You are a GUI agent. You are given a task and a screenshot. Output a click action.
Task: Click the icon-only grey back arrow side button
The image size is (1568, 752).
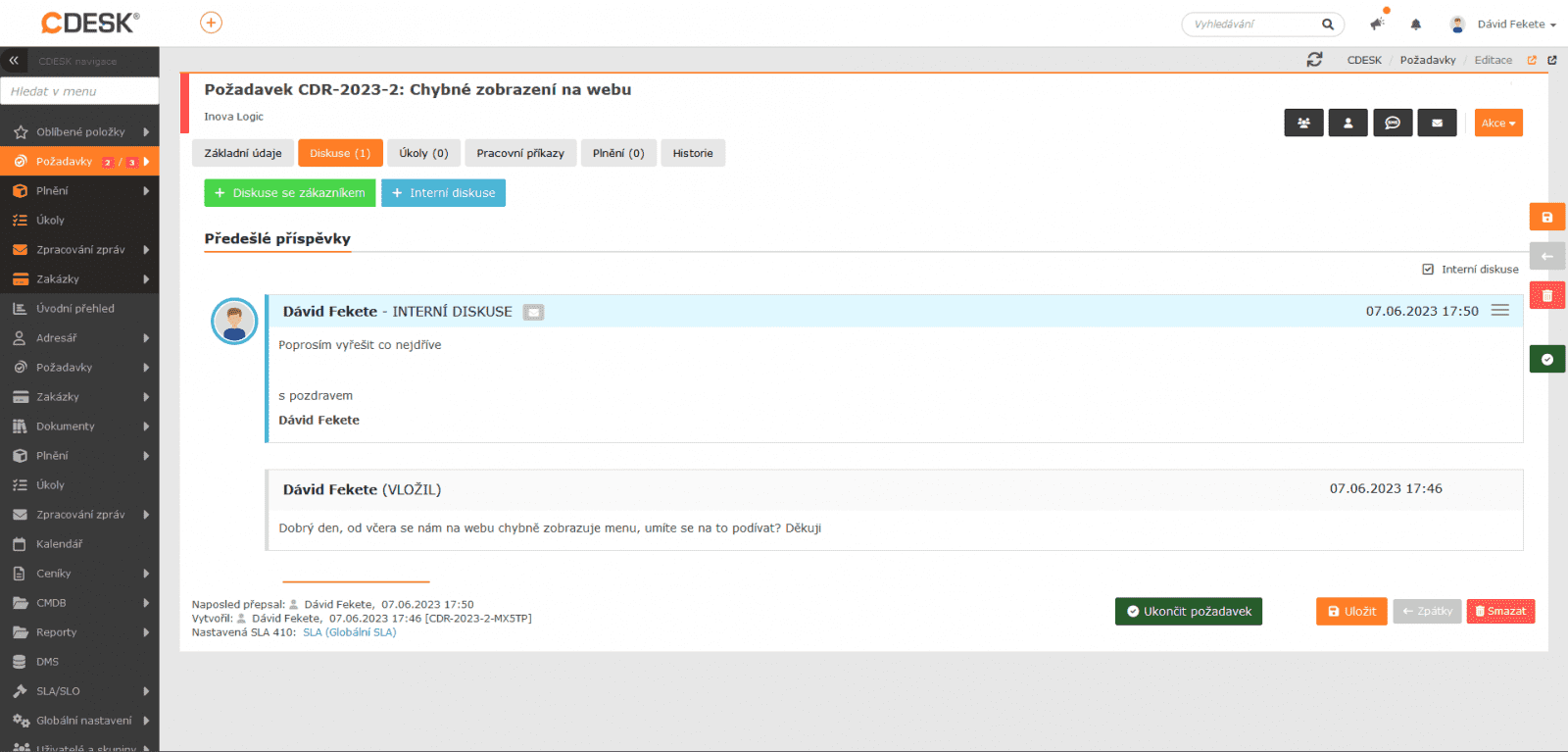point(1547,256)
